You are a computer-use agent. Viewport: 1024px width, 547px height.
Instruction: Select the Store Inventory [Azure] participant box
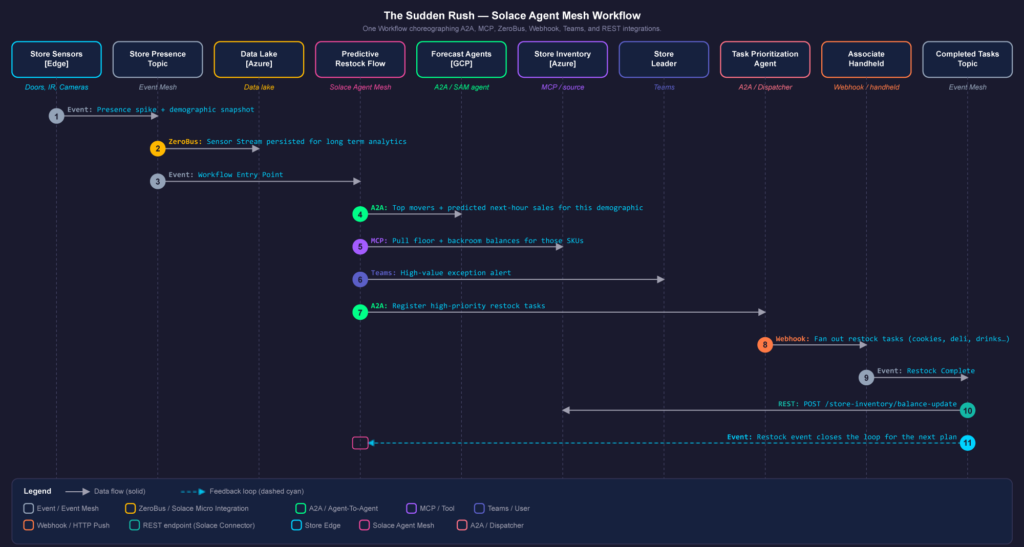[562, 59]
